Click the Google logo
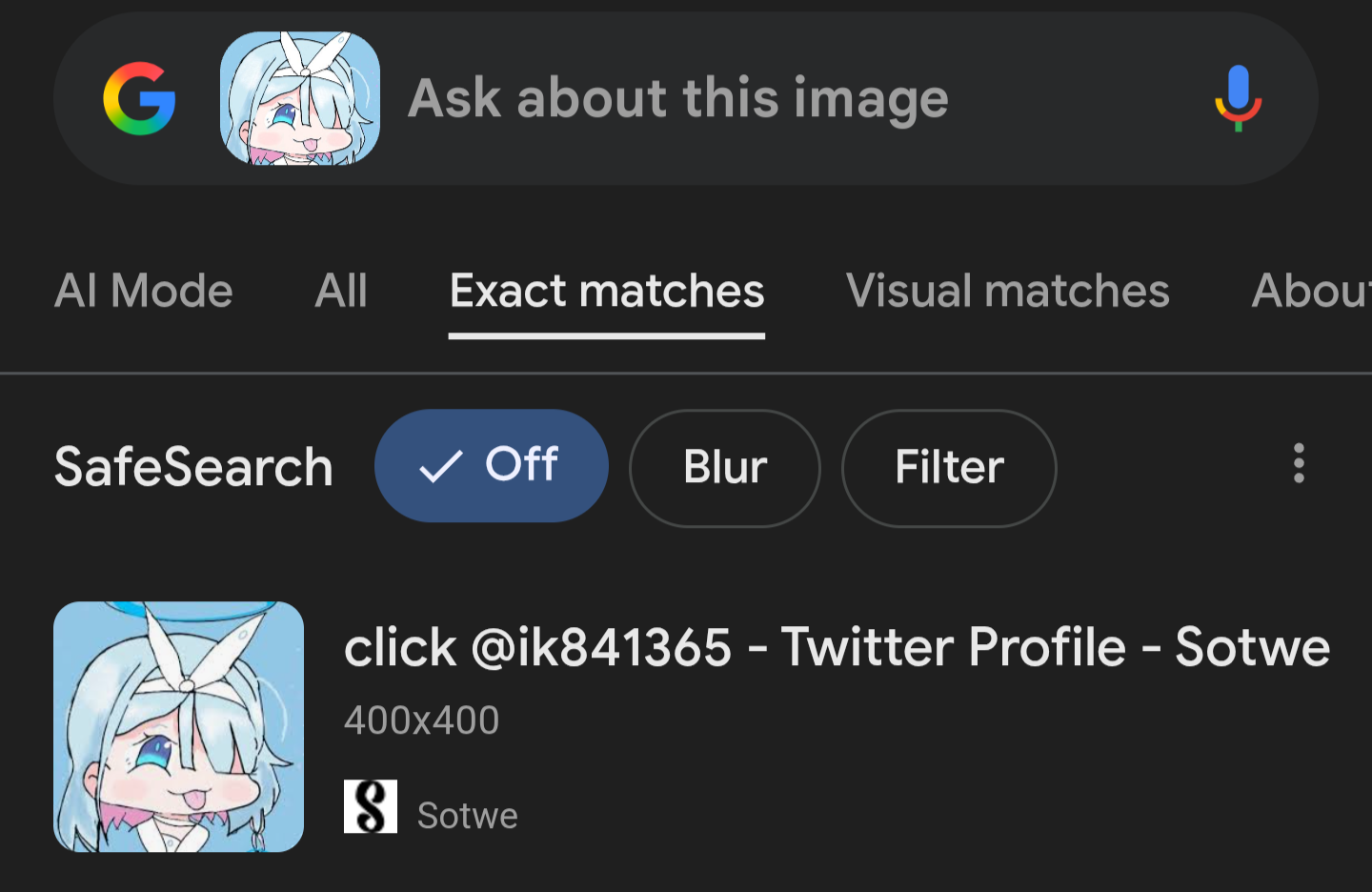The width and height of the screenshot is (1372, 892). [x=139, y=99]
